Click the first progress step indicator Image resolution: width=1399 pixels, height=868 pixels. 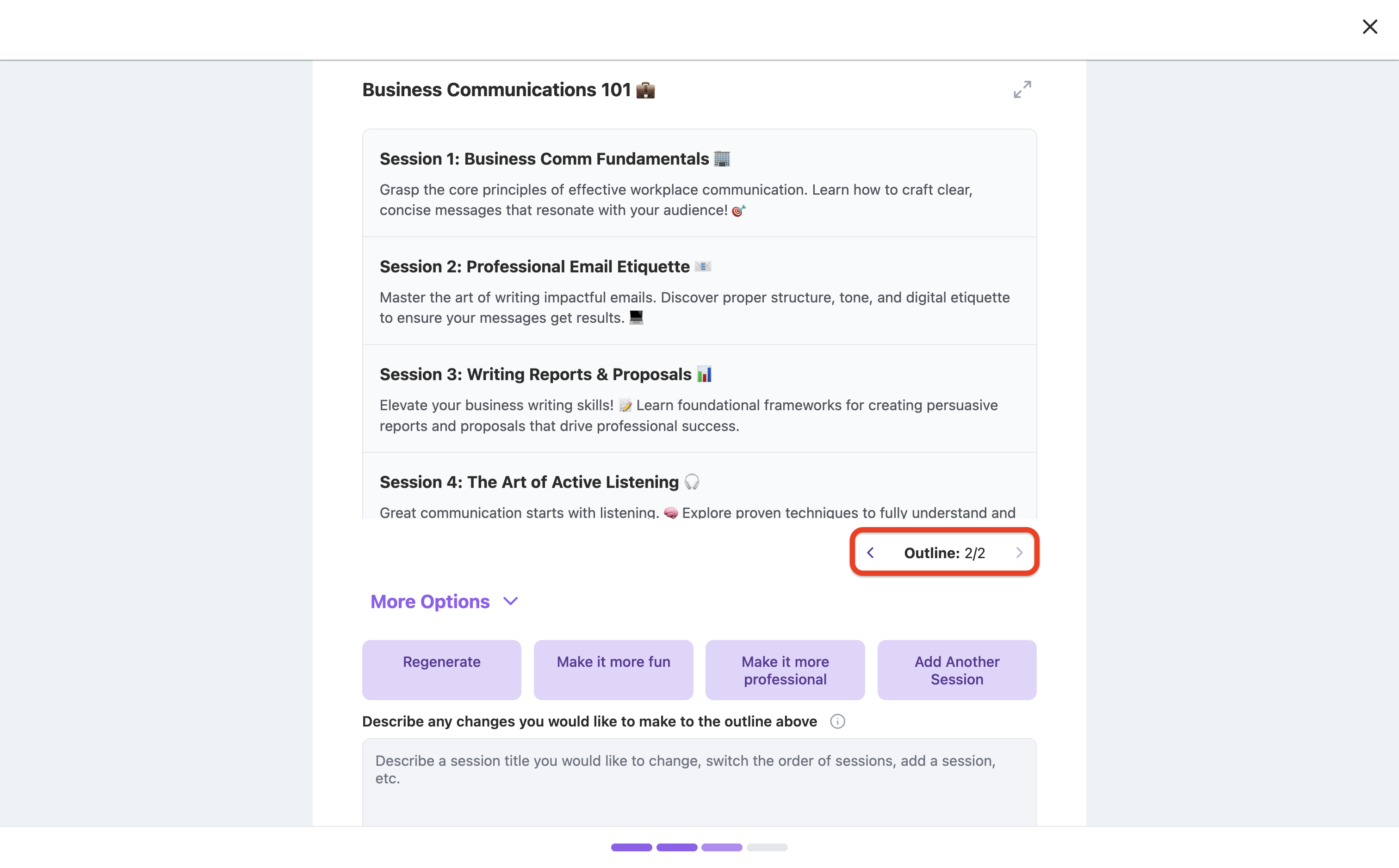[x=631, y=847]
